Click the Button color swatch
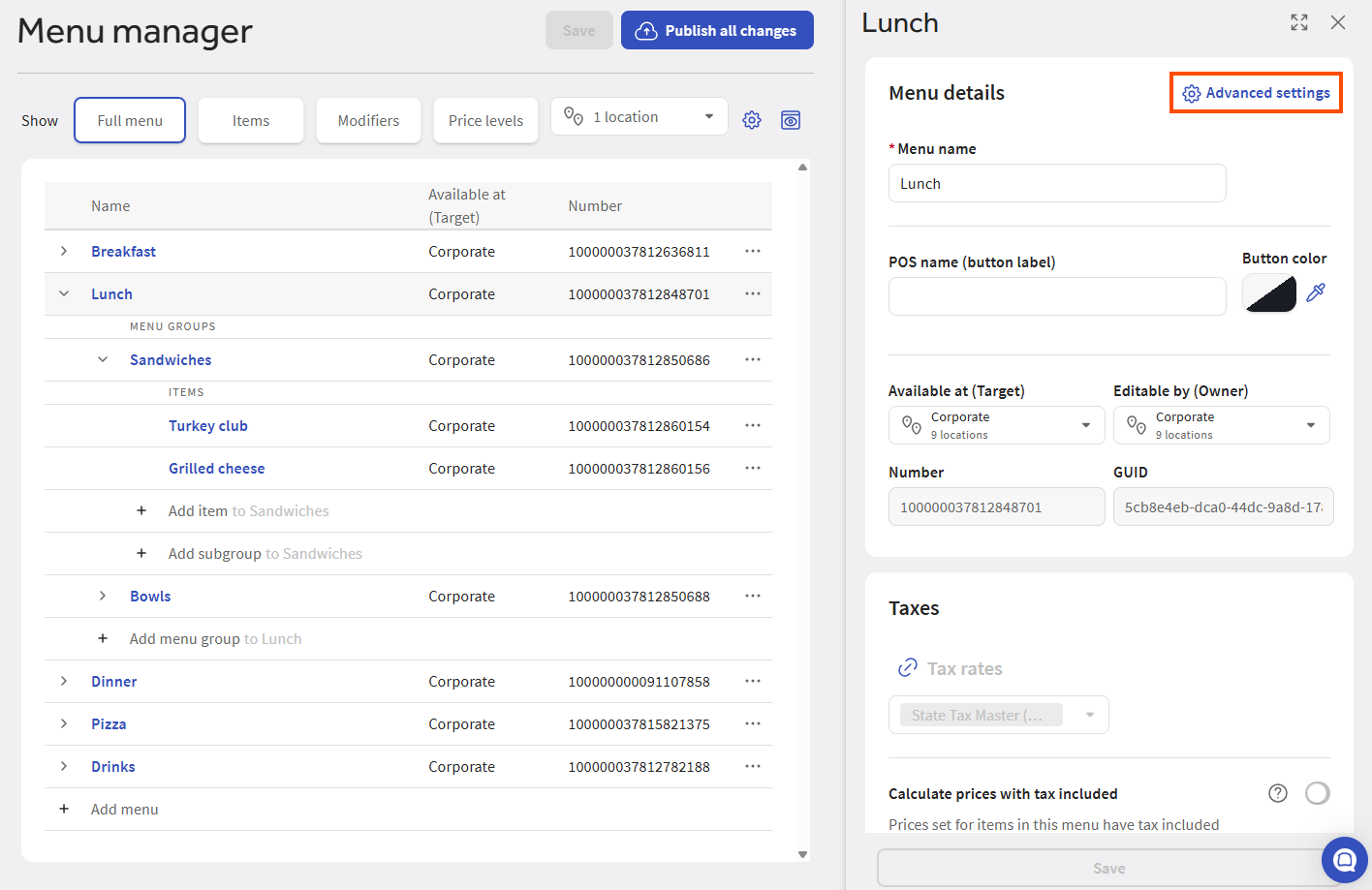Viewport: 1372px width, 890px height. coord(1268,292)
